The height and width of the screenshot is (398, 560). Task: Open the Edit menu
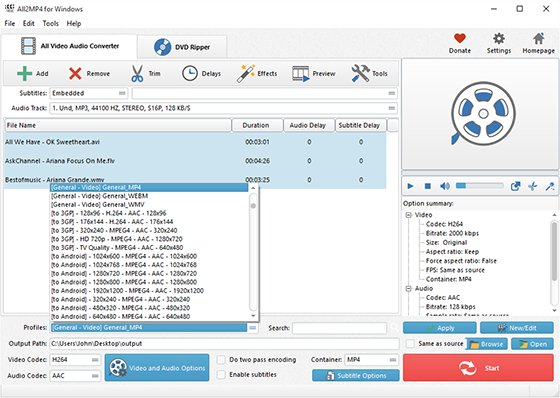(29, 24)
